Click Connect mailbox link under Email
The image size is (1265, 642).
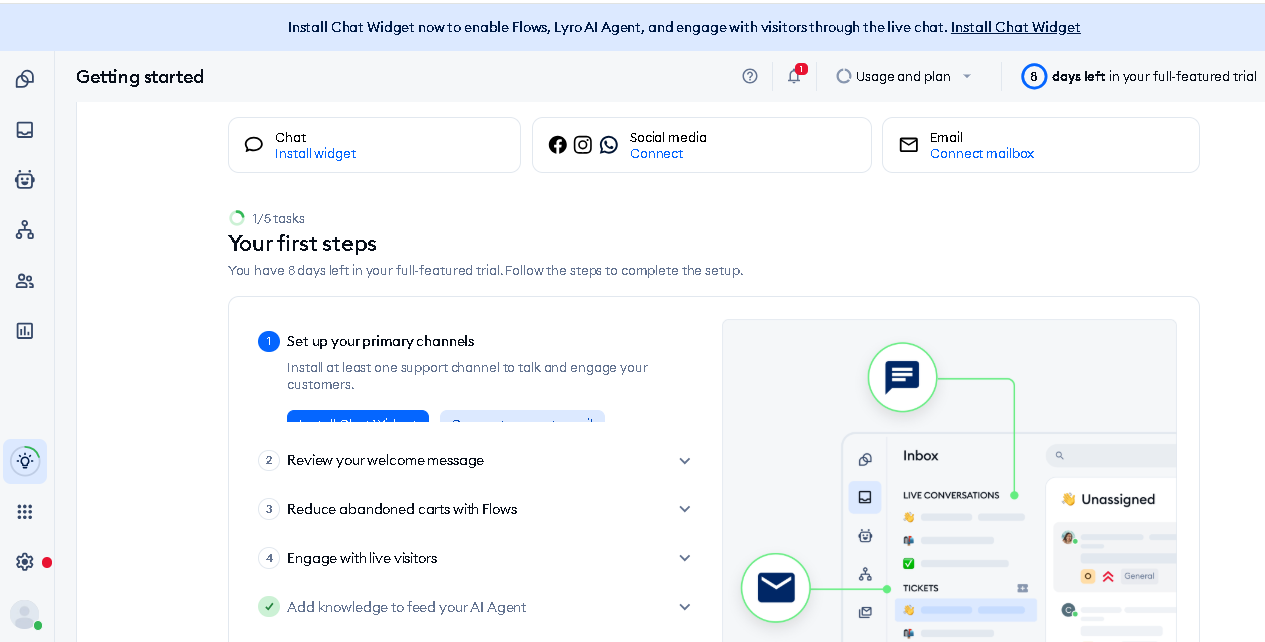982,153
